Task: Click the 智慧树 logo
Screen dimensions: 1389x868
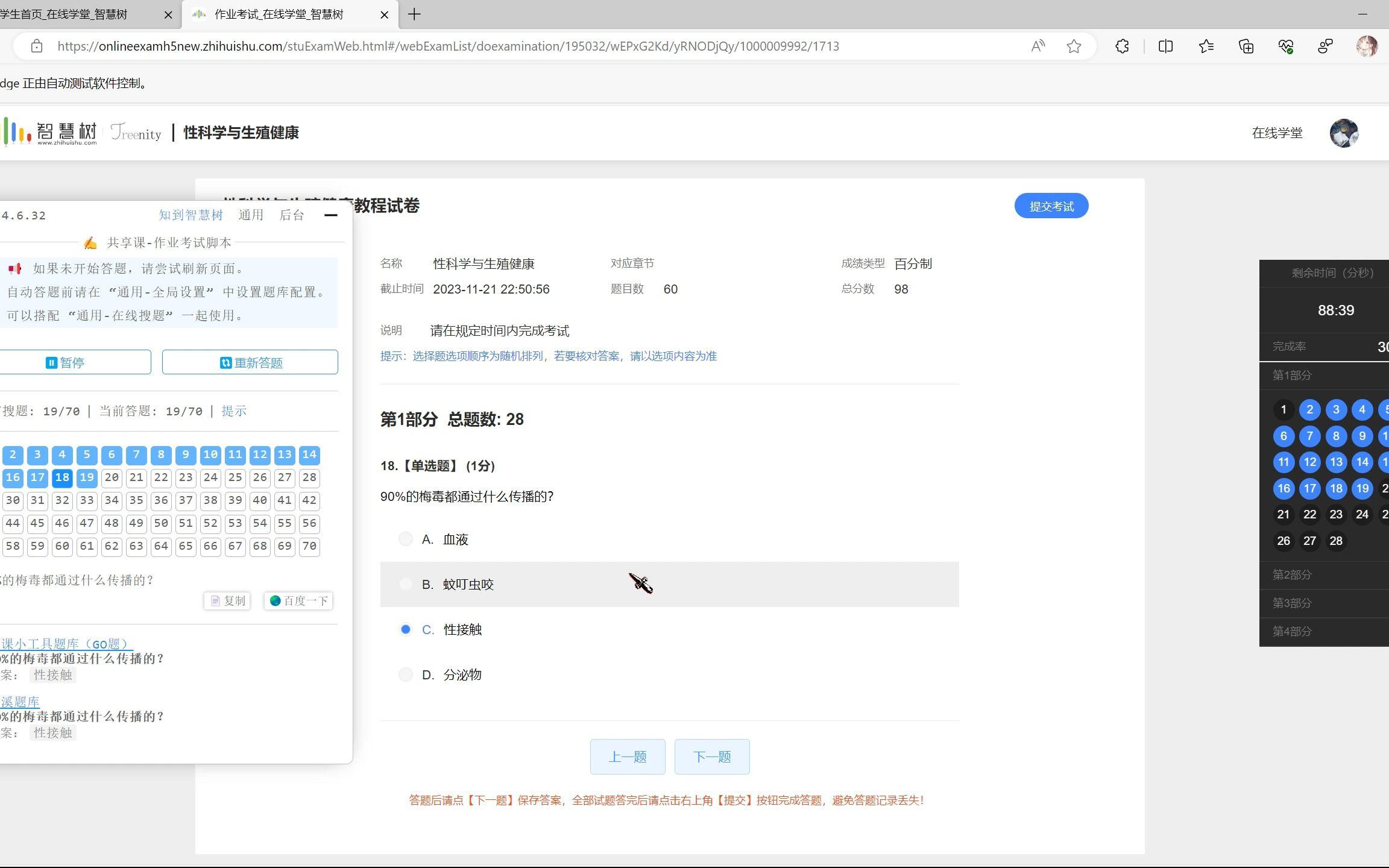Action: (x=49, y=132)
